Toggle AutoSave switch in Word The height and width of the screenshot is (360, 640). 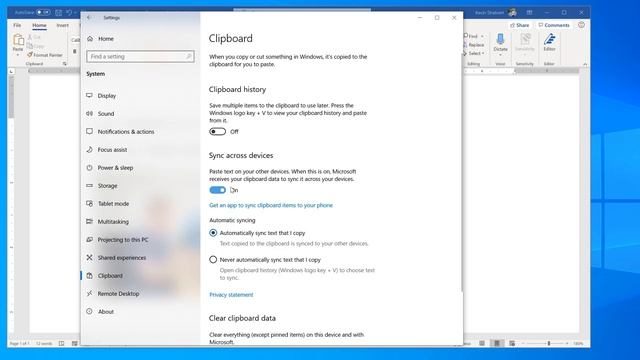click(x=43, y=13)
